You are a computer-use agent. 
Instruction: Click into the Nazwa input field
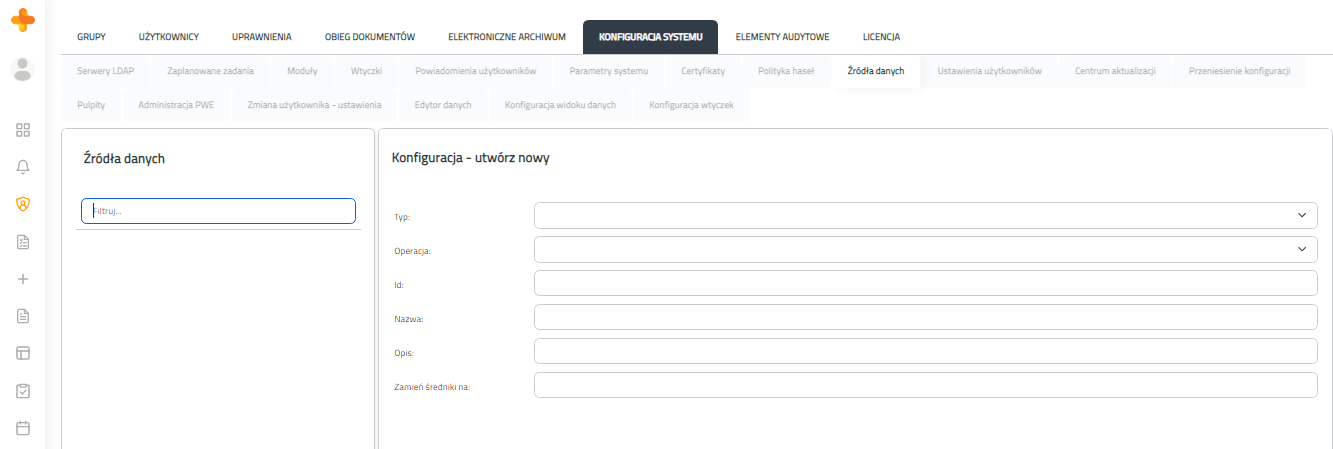pos(926,317)
